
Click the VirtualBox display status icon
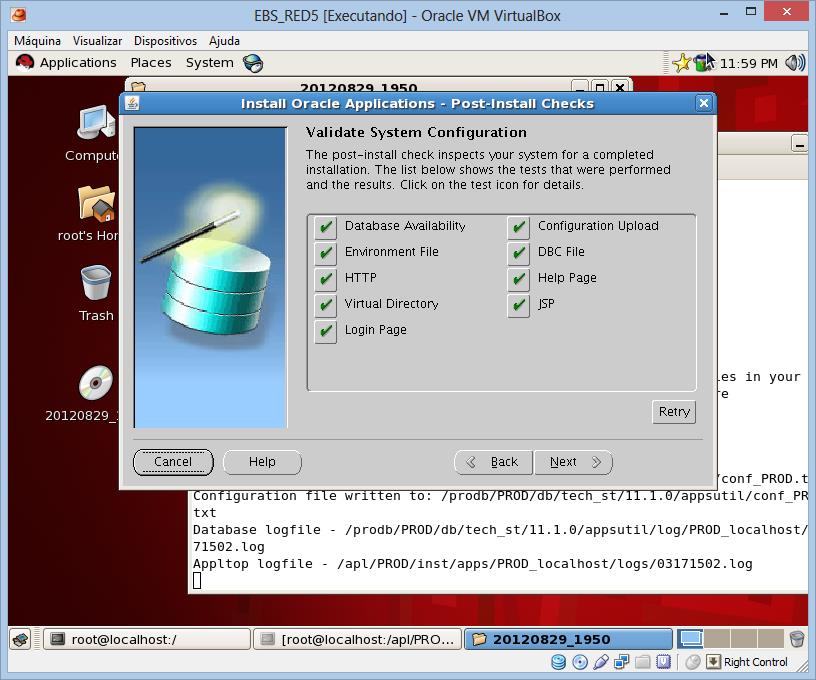point(664,662)
